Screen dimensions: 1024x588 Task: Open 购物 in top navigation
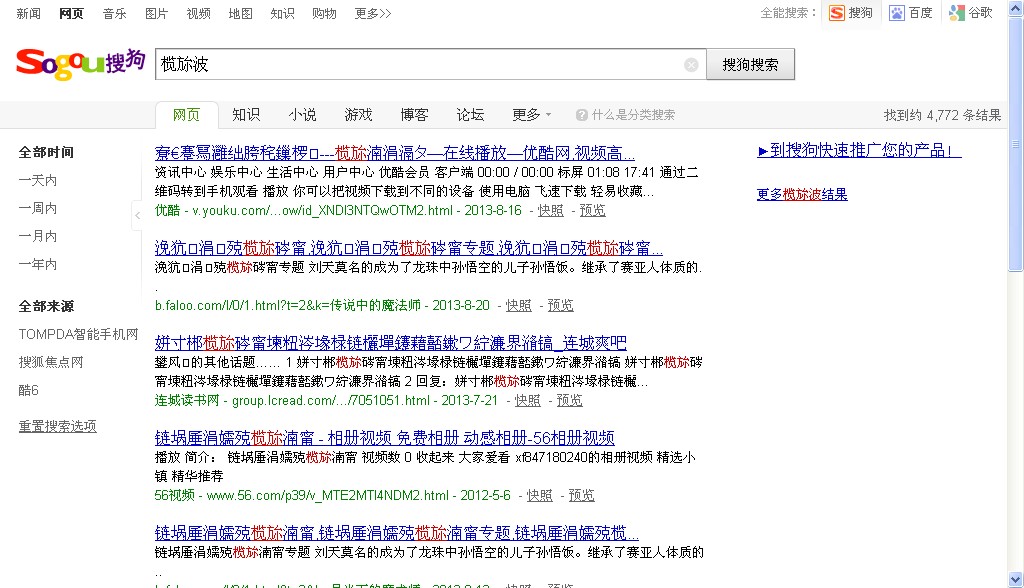tap(324, 13)
